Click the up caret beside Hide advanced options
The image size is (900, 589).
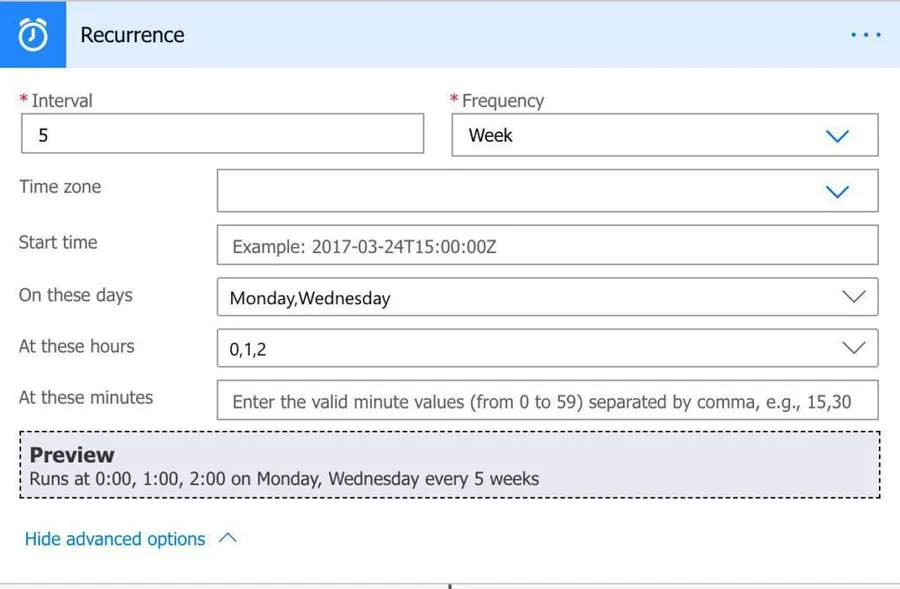[x=228, y=538]
